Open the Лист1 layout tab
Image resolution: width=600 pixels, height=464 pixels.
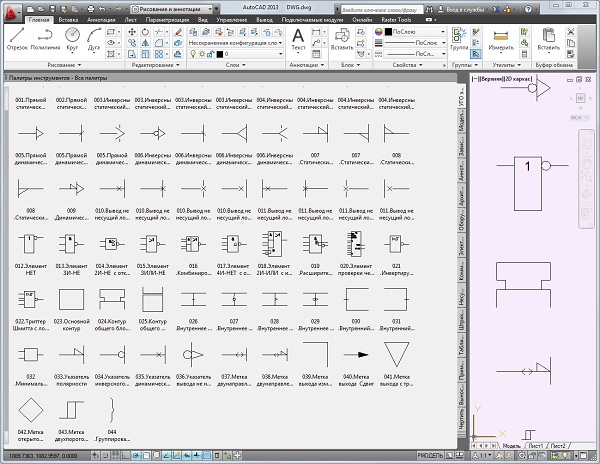coord(536,444)
